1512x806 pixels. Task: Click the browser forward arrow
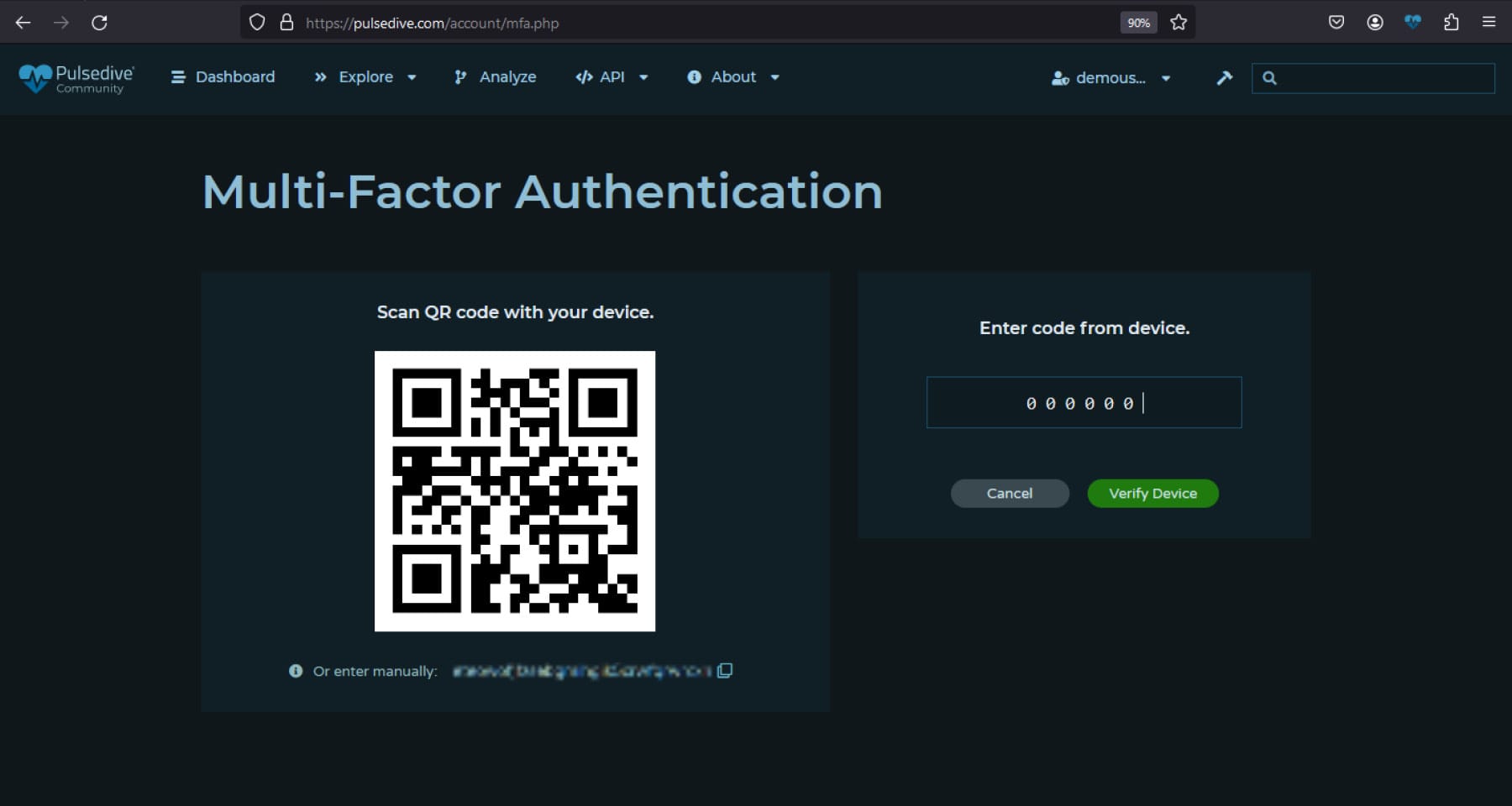pyautogui.click(x=61, y=23)
